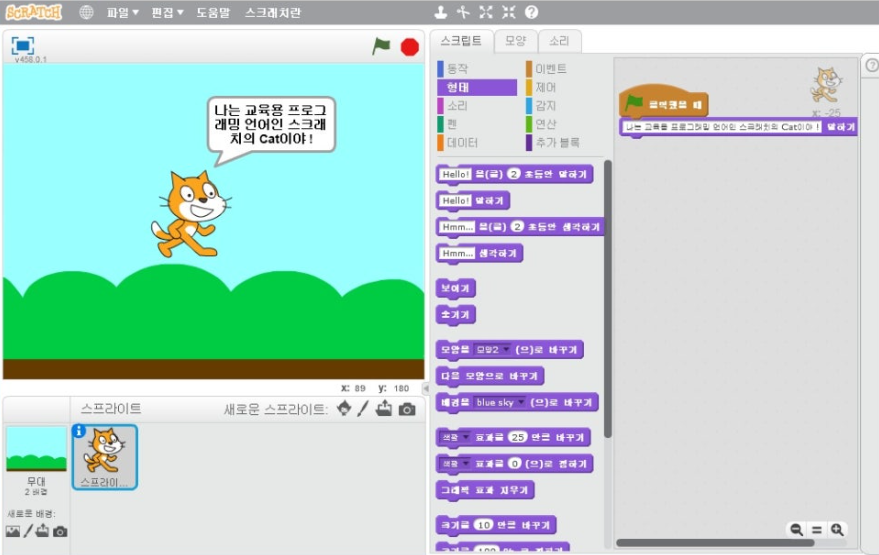This screenshot has height=555, width=879.
Task: Click the Hmm... field in 2초 think block
Action: 457,226
